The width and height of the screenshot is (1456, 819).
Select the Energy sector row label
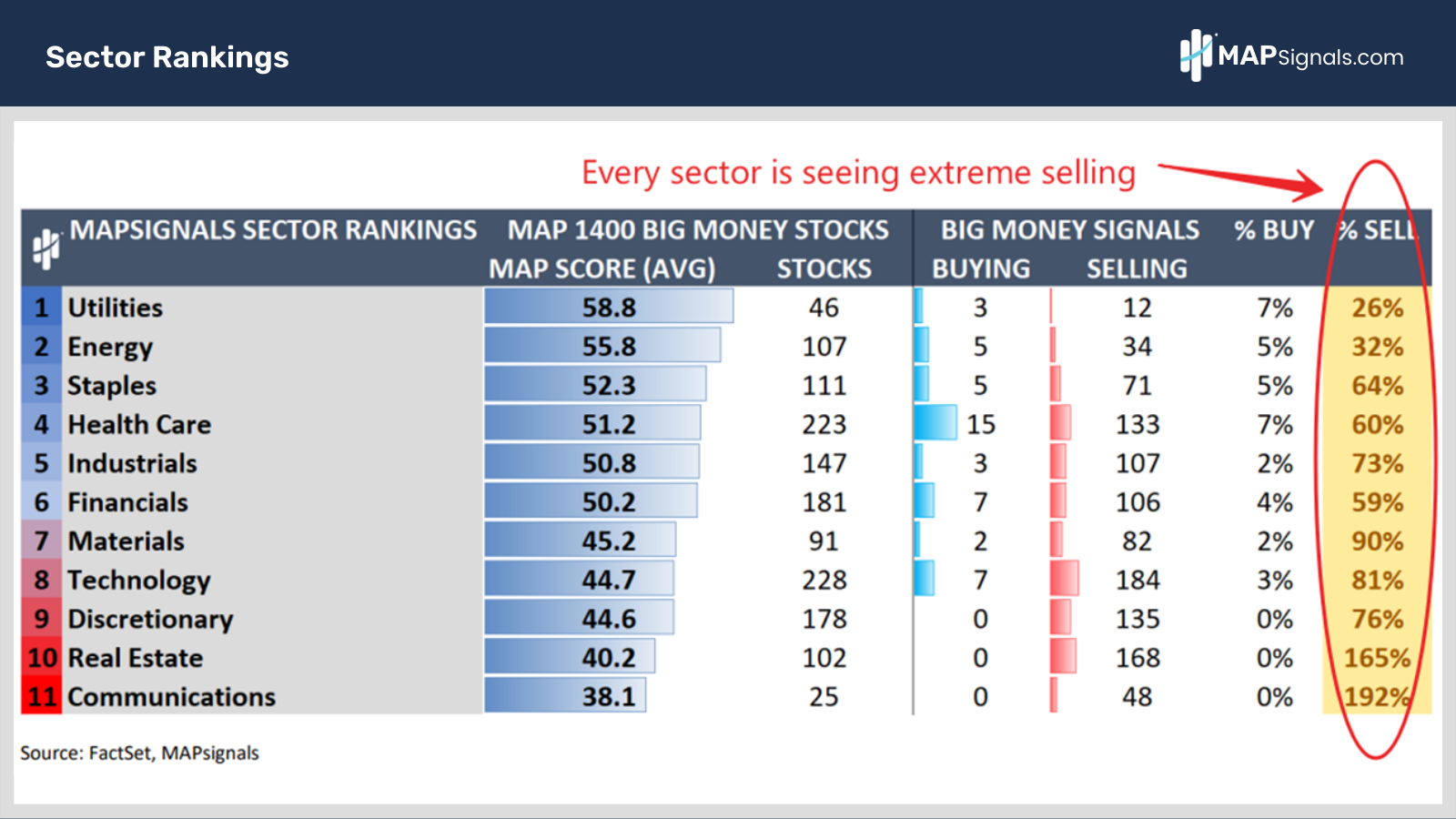(110, 348)
